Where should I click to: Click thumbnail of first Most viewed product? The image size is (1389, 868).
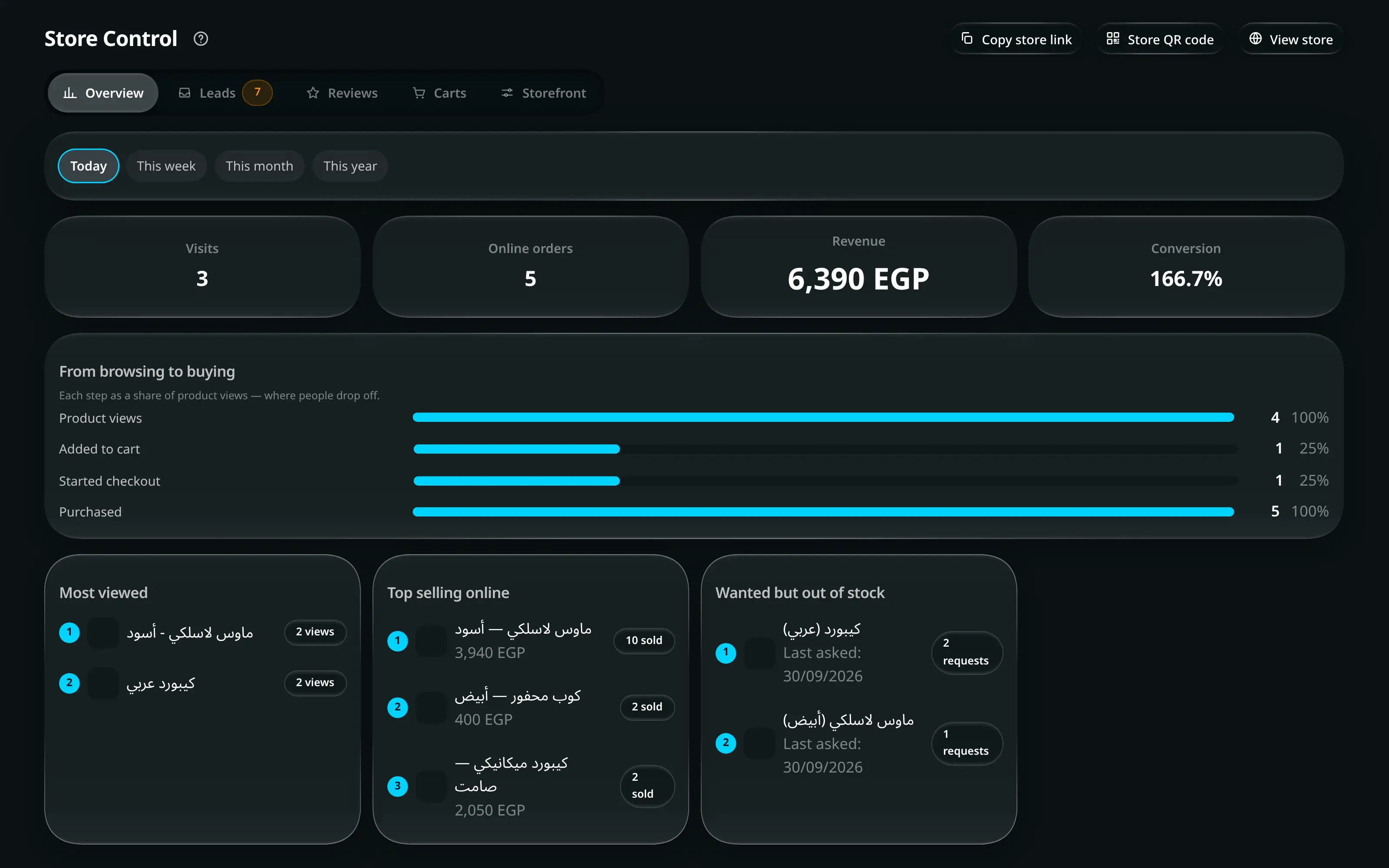click(x=103, y=633)
